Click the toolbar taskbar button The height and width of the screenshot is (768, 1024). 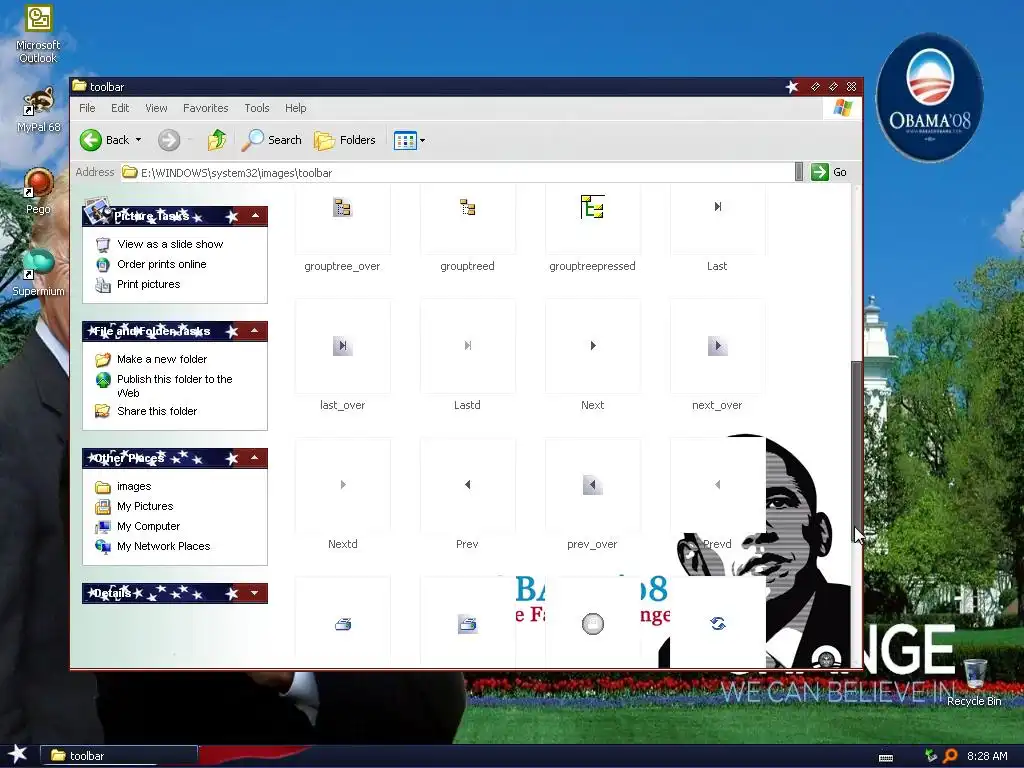[x=119, y=756]
